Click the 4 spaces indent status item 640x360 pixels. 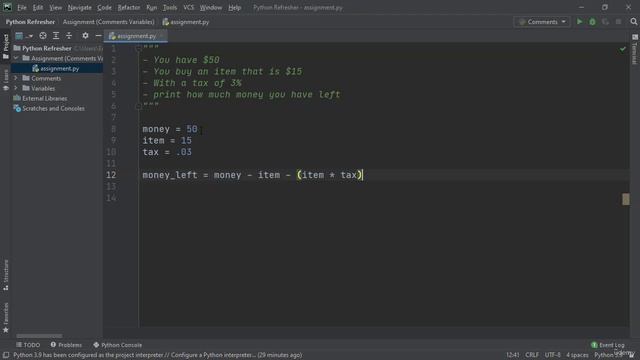[577, 355]
